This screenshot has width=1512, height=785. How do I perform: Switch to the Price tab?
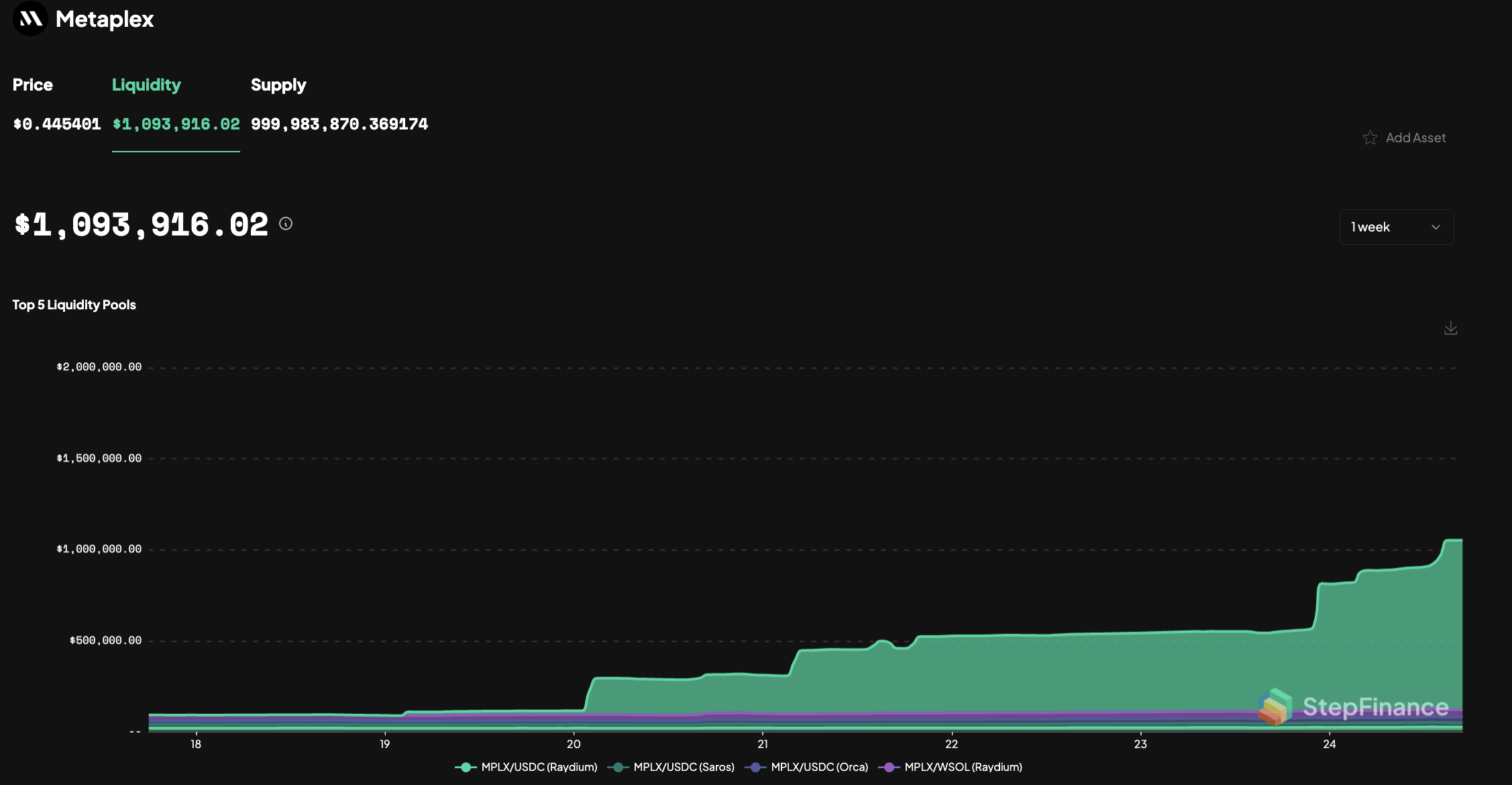coord(33,85)
